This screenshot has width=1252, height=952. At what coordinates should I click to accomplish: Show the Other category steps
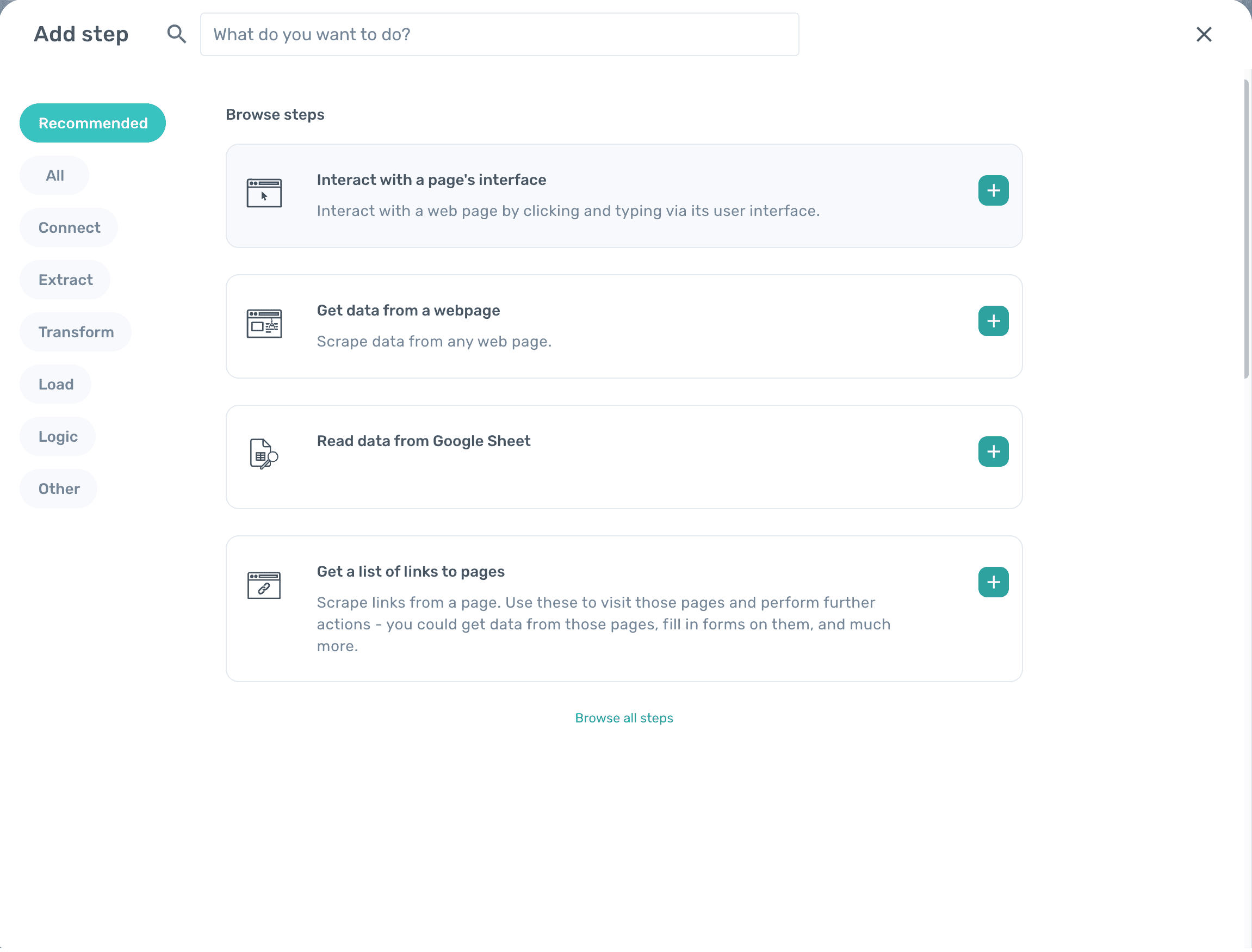pos(59,488)
